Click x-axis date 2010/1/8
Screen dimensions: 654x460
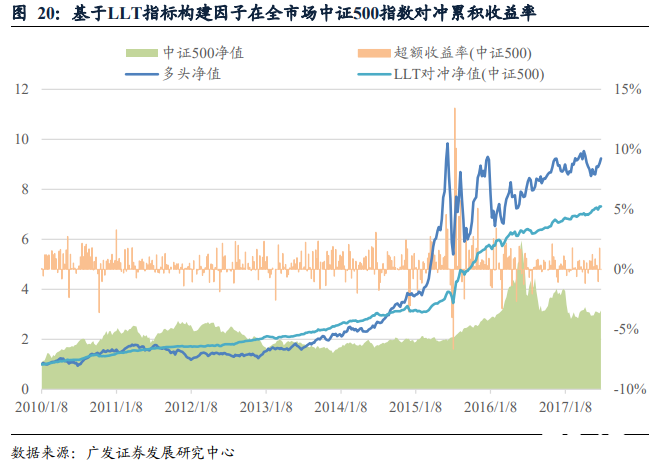[41, 407]
